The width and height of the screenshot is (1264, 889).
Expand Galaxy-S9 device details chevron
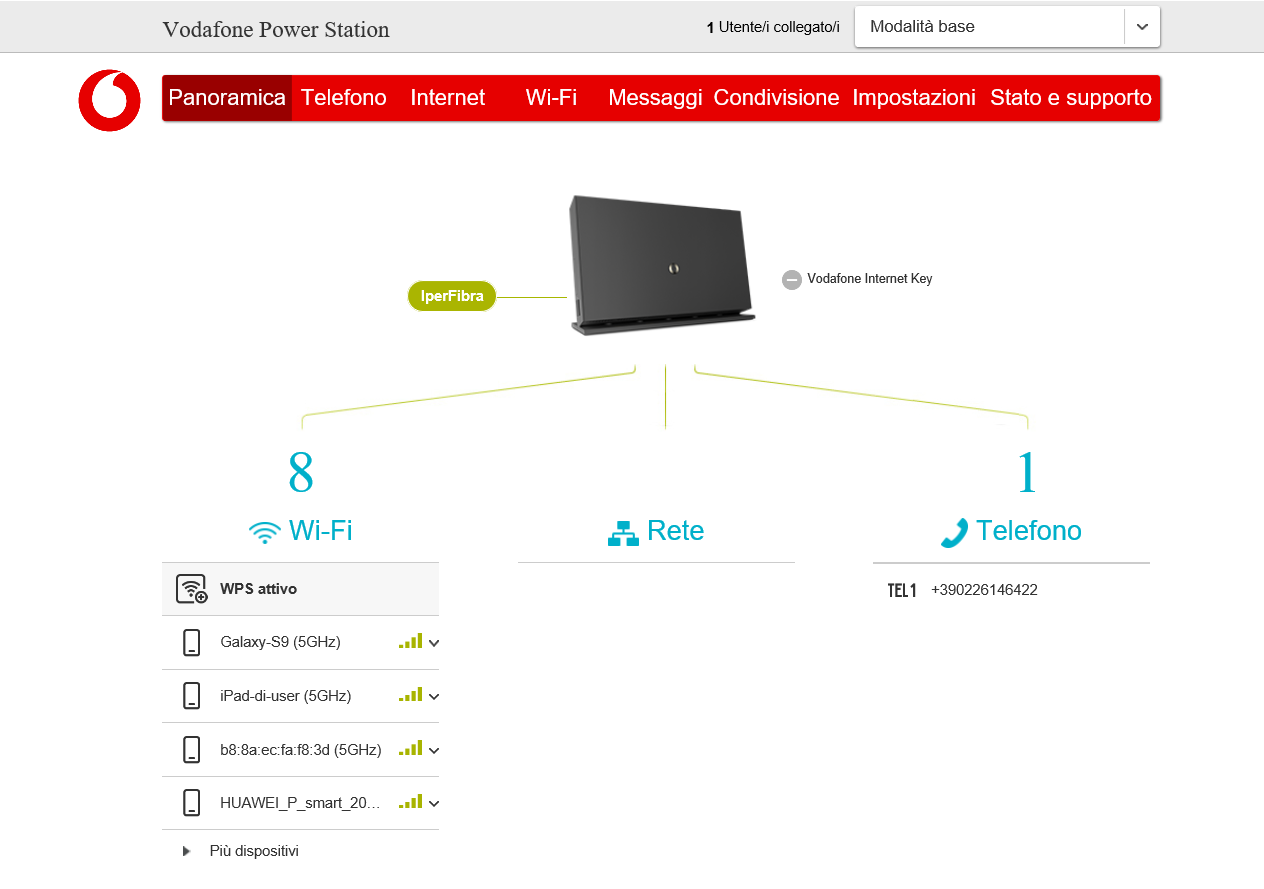[x=434, y=643]
